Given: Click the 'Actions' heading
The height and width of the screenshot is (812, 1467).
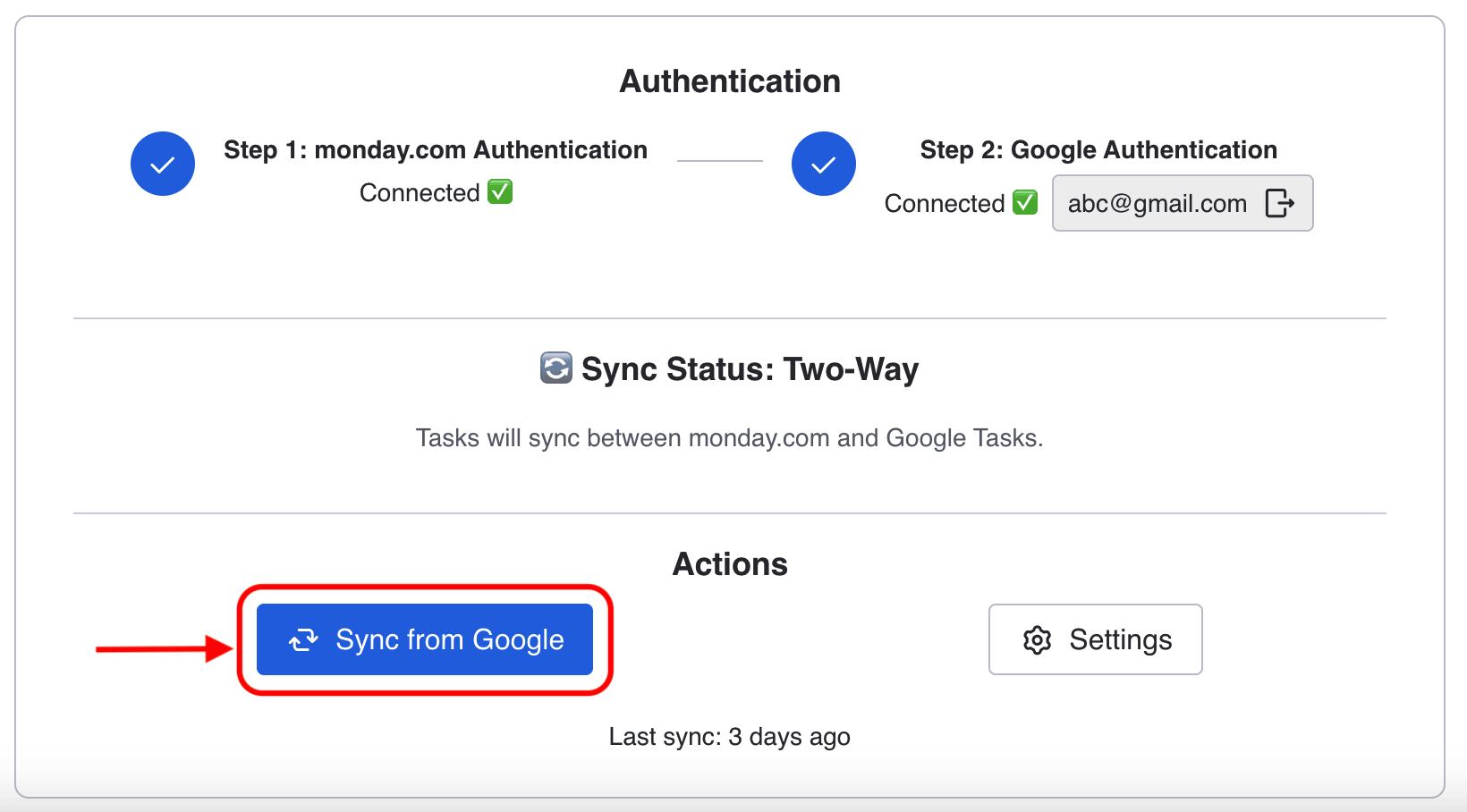Looking at the screenshot, I should click(x=730, y=564).
